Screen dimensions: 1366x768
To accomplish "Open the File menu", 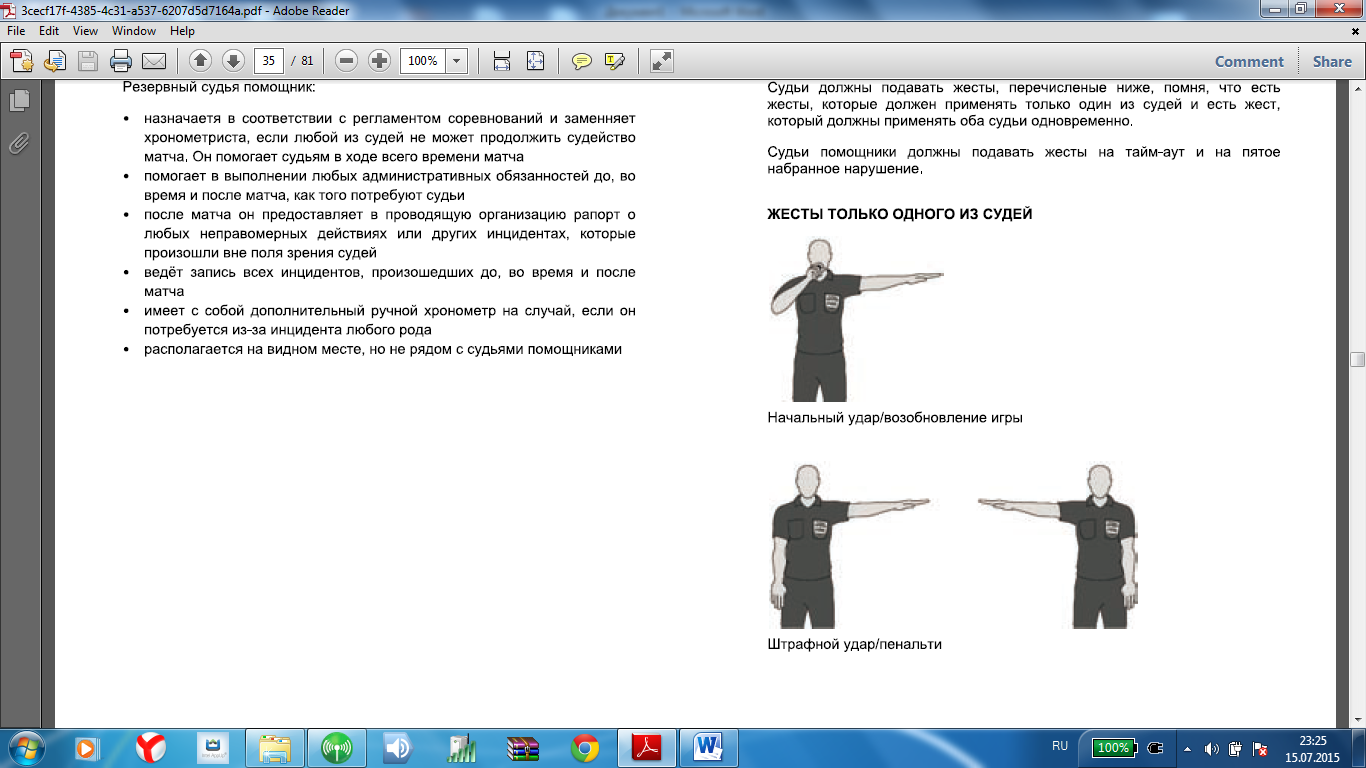I will coord(16,31).
